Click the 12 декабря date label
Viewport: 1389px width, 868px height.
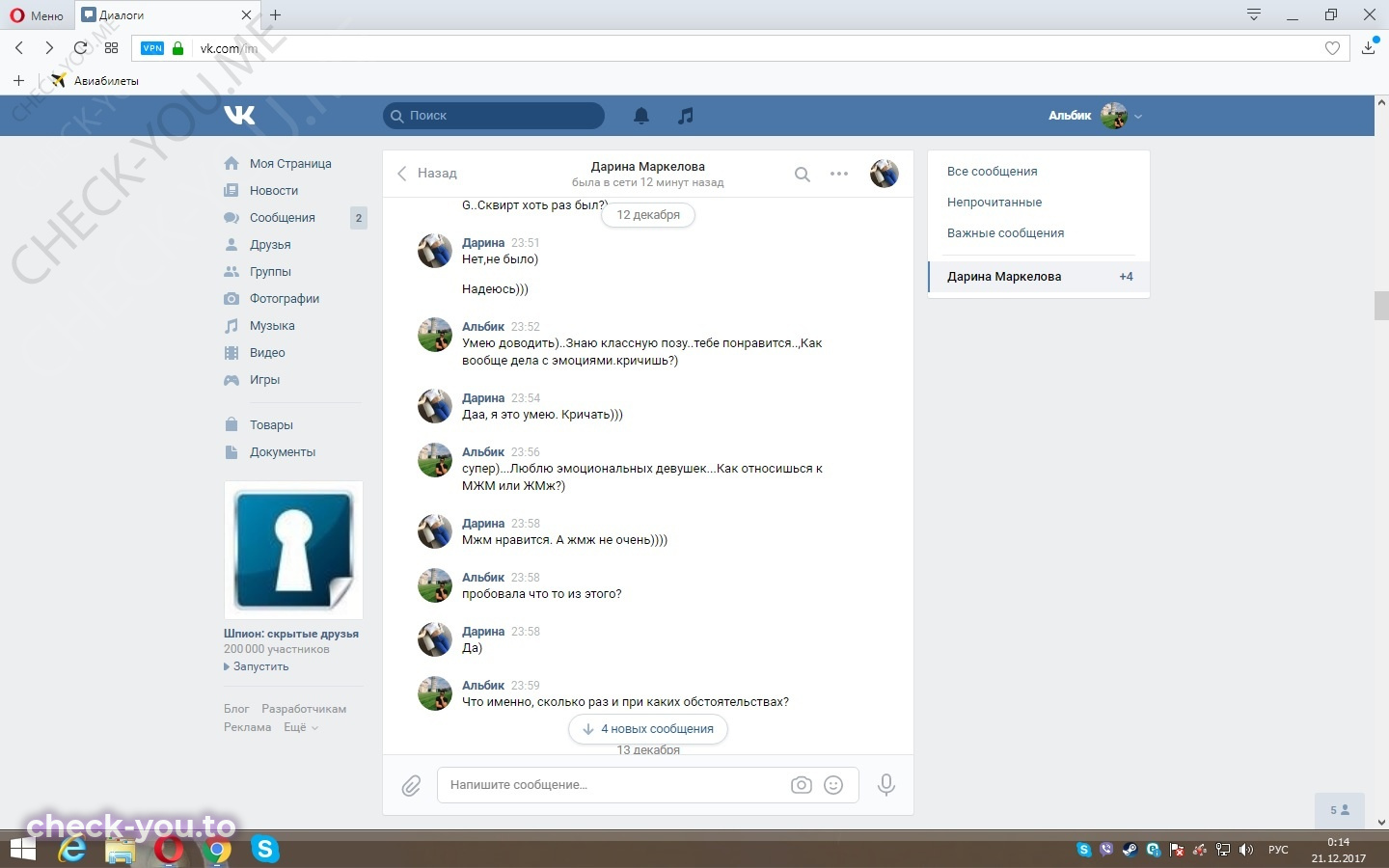point(648,215)
